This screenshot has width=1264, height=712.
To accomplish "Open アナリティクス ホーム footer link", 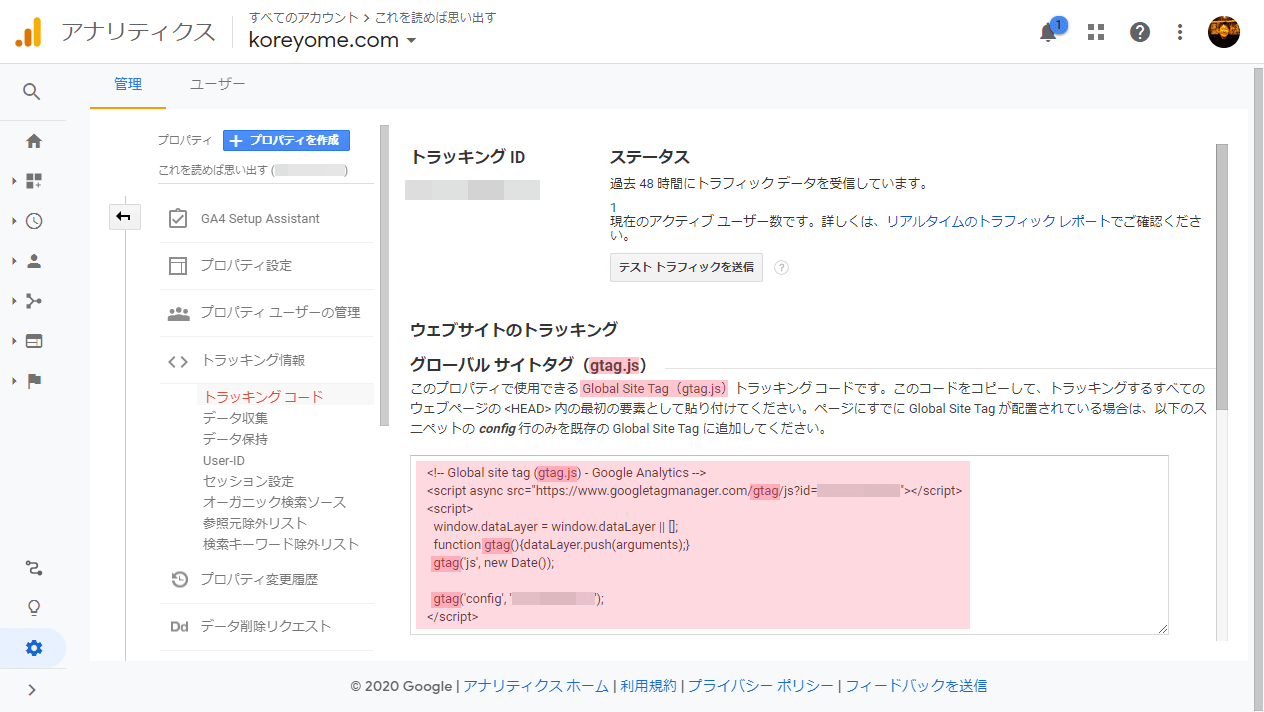I will pyautogui.click(x=535, y=686).
